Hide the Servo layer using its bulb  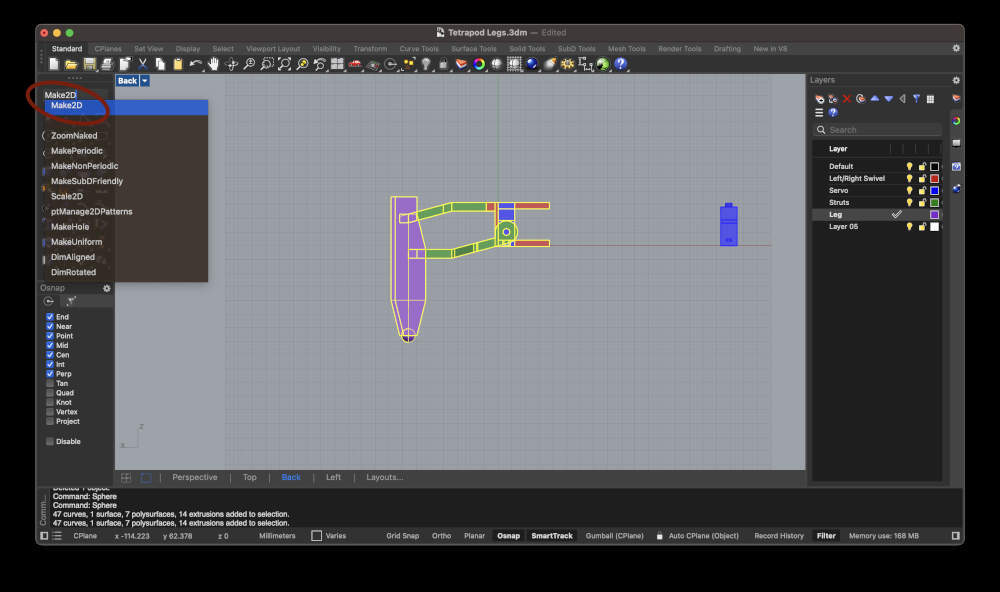pos(909,190)
